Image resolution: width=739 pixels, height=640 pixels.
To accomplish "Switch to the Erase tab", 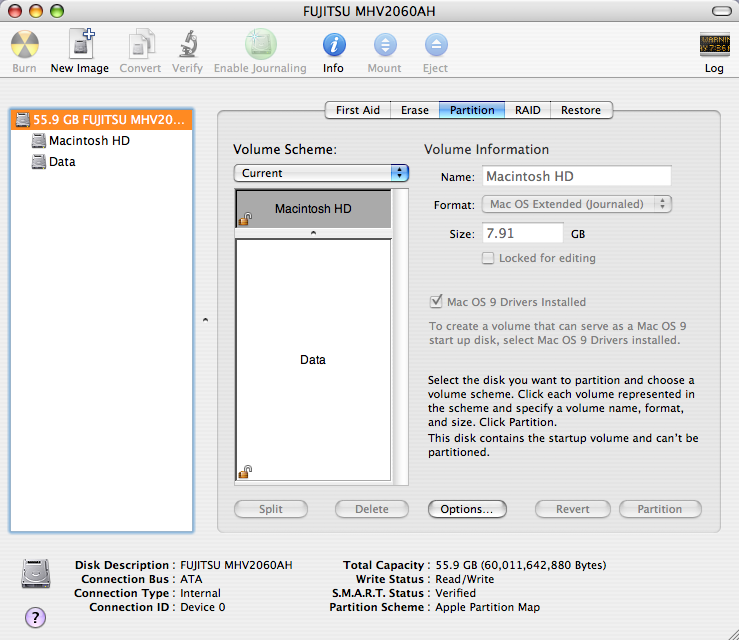I will [415, 110].
